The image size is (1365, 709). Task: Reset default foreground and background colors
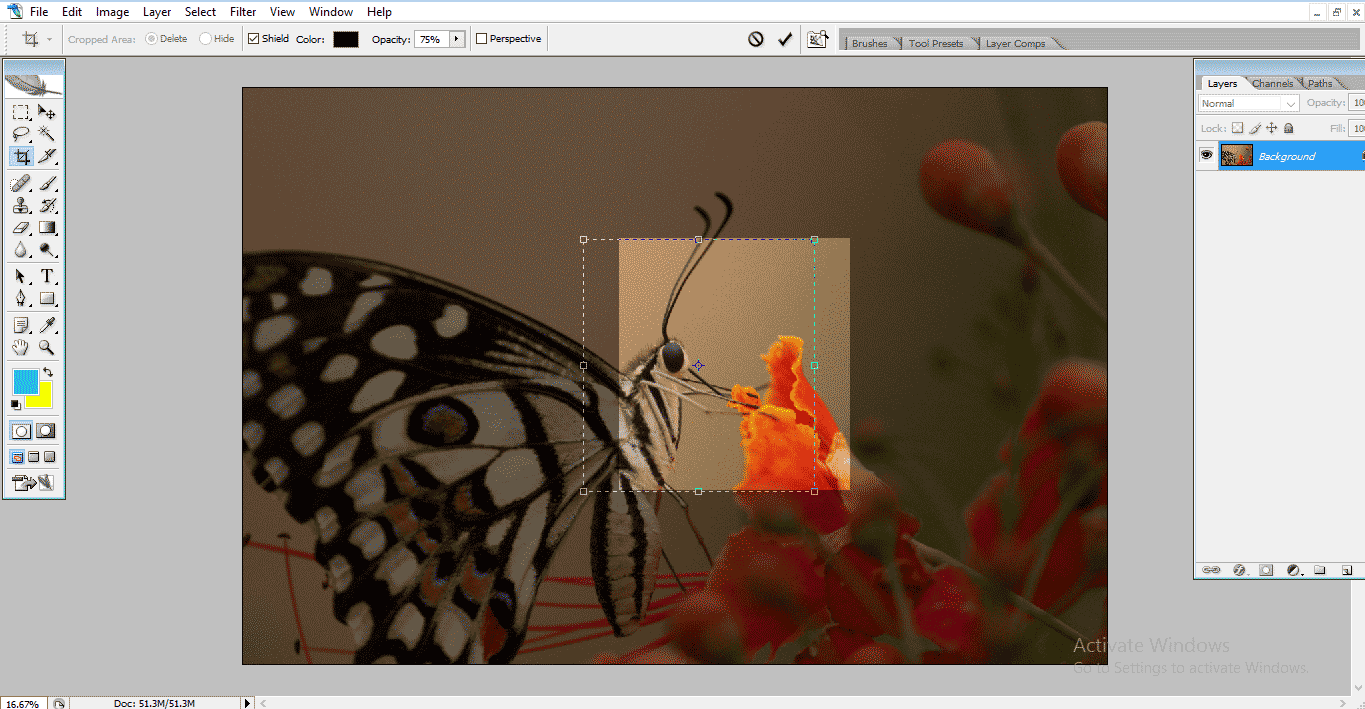(x=15, y=404)
